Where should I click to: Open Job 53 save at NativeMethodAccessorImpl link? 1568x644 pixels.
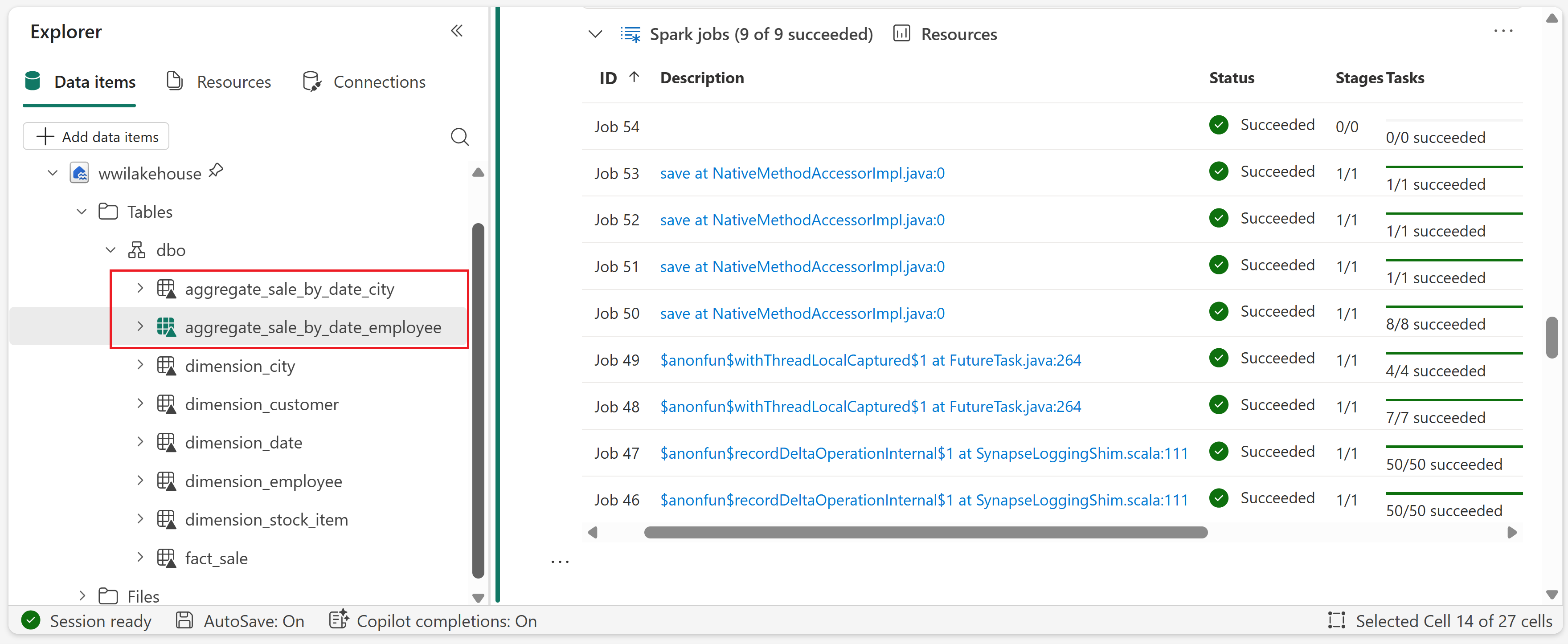tap(802, 173)
